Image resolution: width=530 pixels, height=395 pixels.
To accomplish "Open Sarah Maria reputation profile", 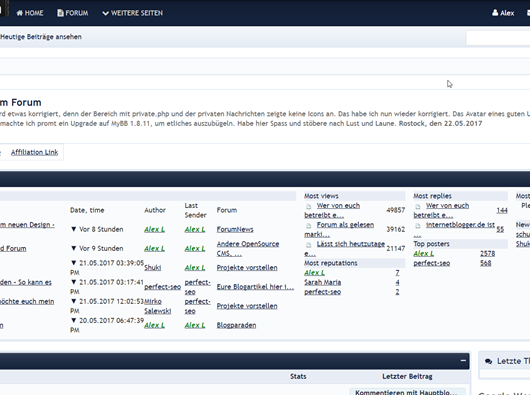I will coord(322,282).
